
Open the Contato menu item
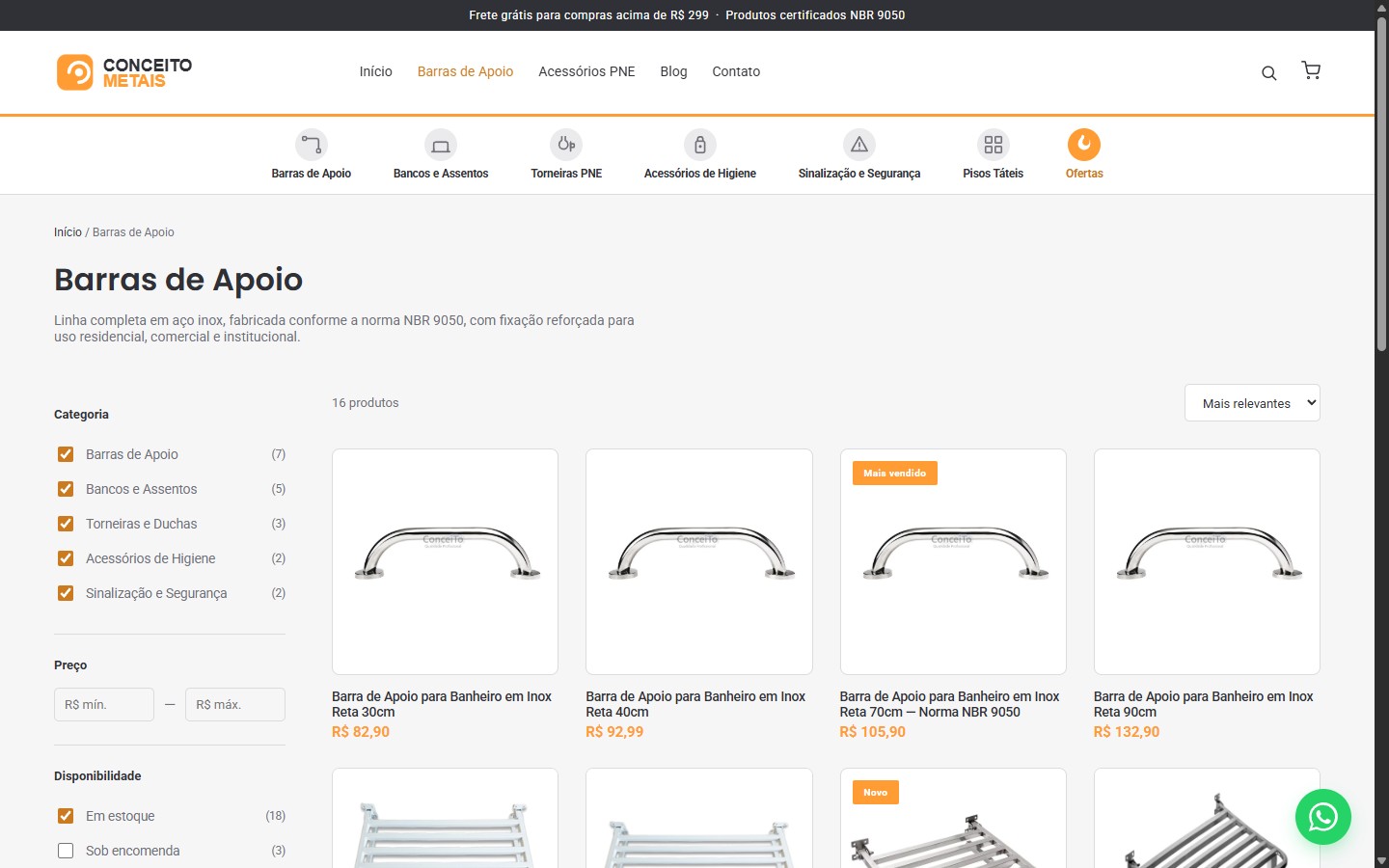736,71
